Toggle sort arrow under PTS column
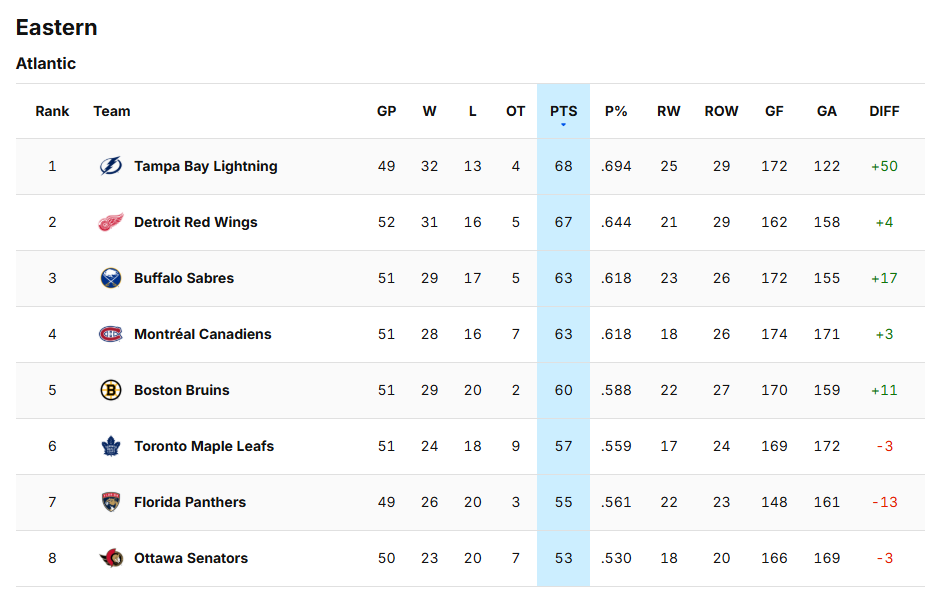 tap(563, 125)
